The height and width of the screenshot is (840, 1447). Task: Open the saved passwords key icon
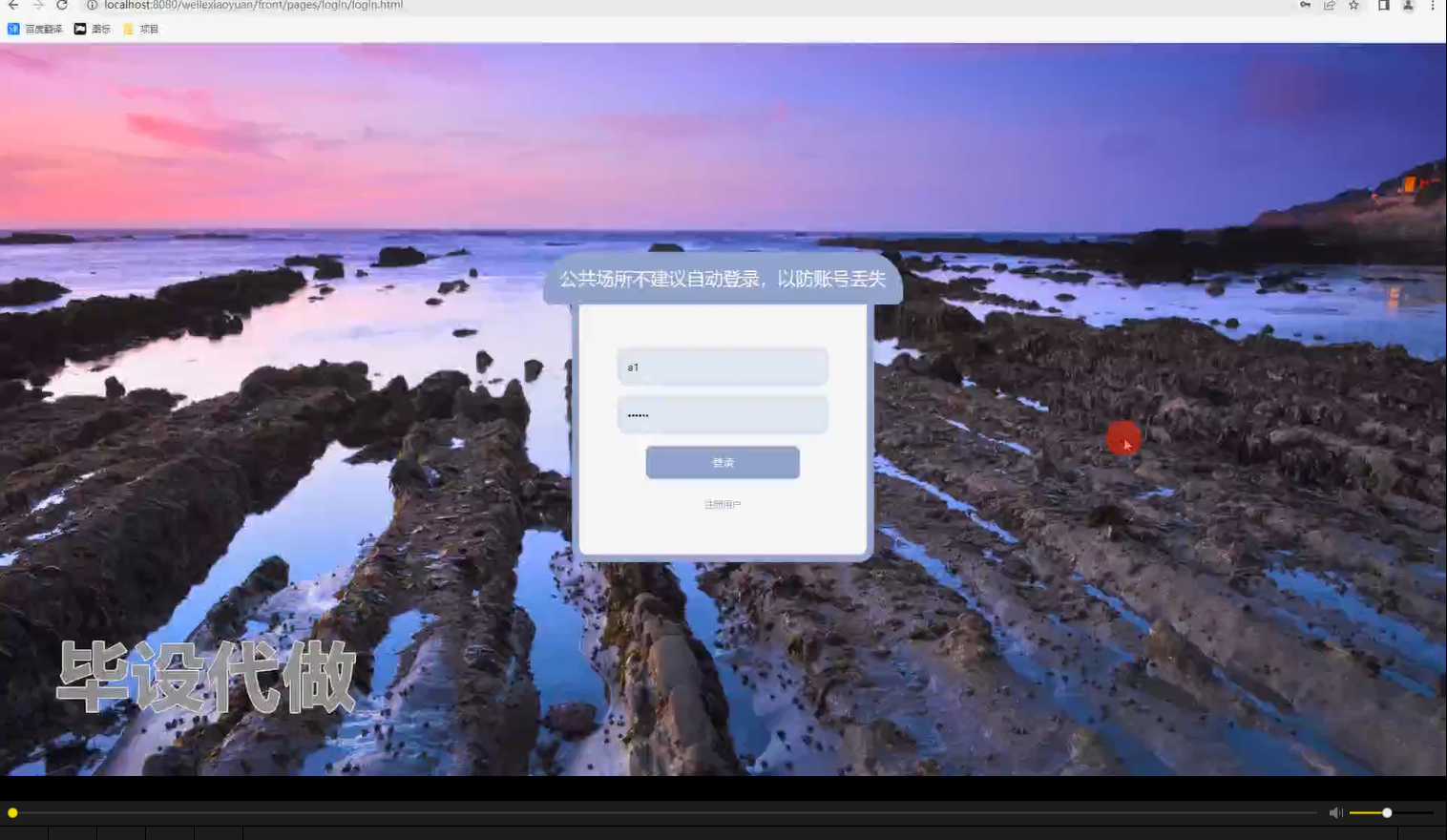1305,5
